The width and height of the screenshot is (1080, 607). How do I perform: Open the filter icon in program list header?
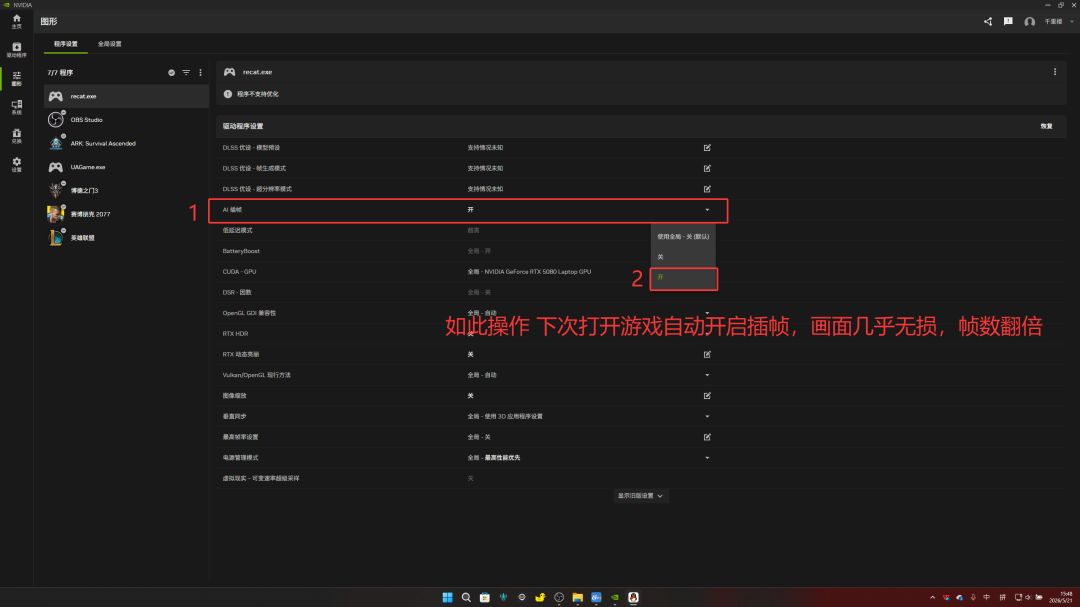pyautogui.click(x=186, y=72)
